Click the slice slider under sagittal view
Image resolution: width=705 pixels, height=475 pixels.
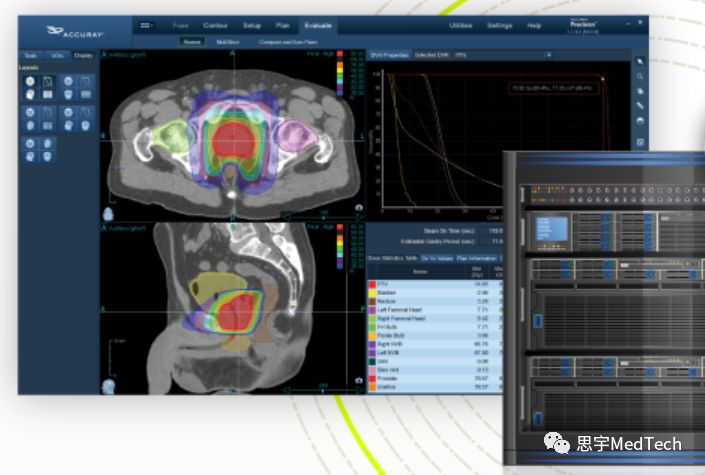pos(323,390)
